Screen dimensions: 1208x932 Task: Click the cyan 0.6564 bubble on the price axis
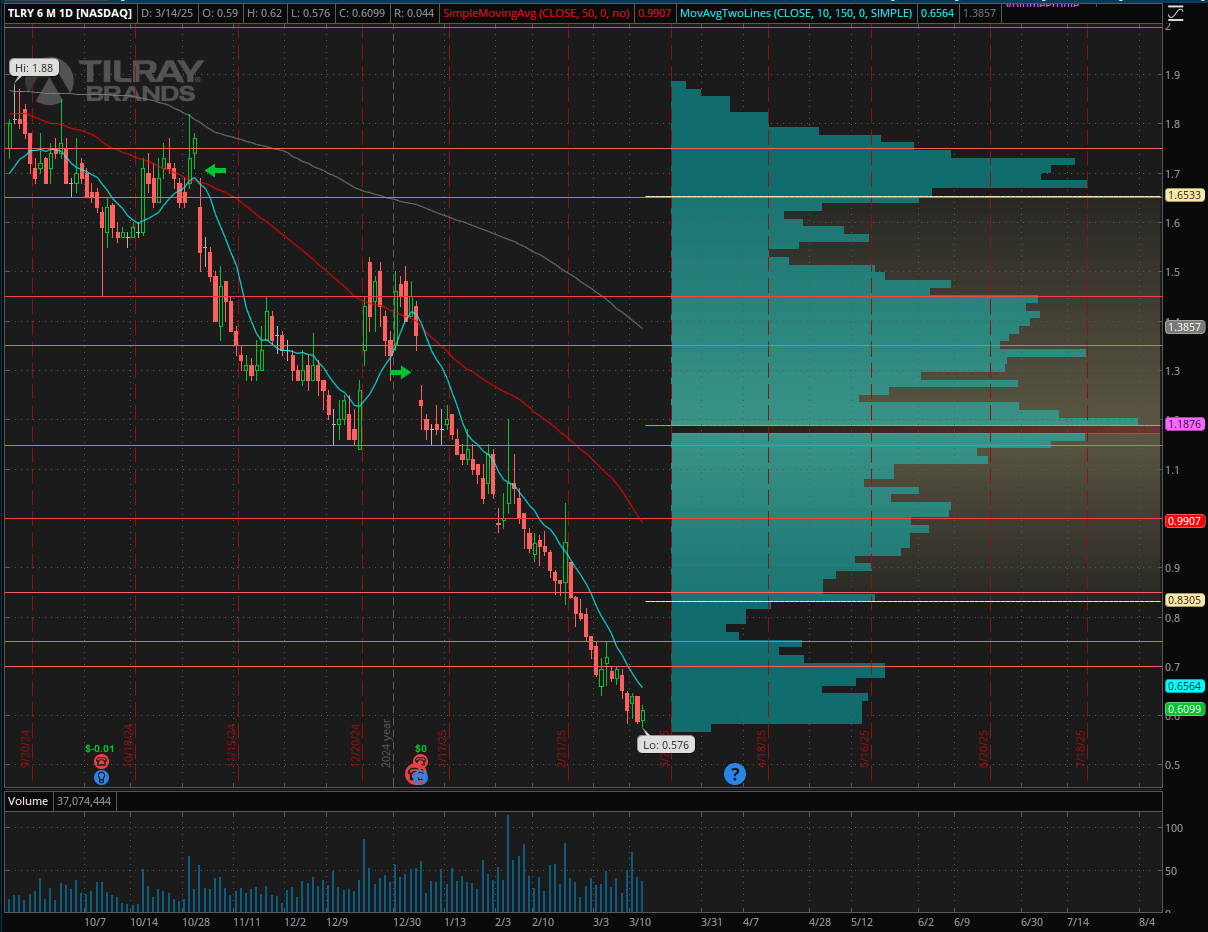coord(1184,686)
